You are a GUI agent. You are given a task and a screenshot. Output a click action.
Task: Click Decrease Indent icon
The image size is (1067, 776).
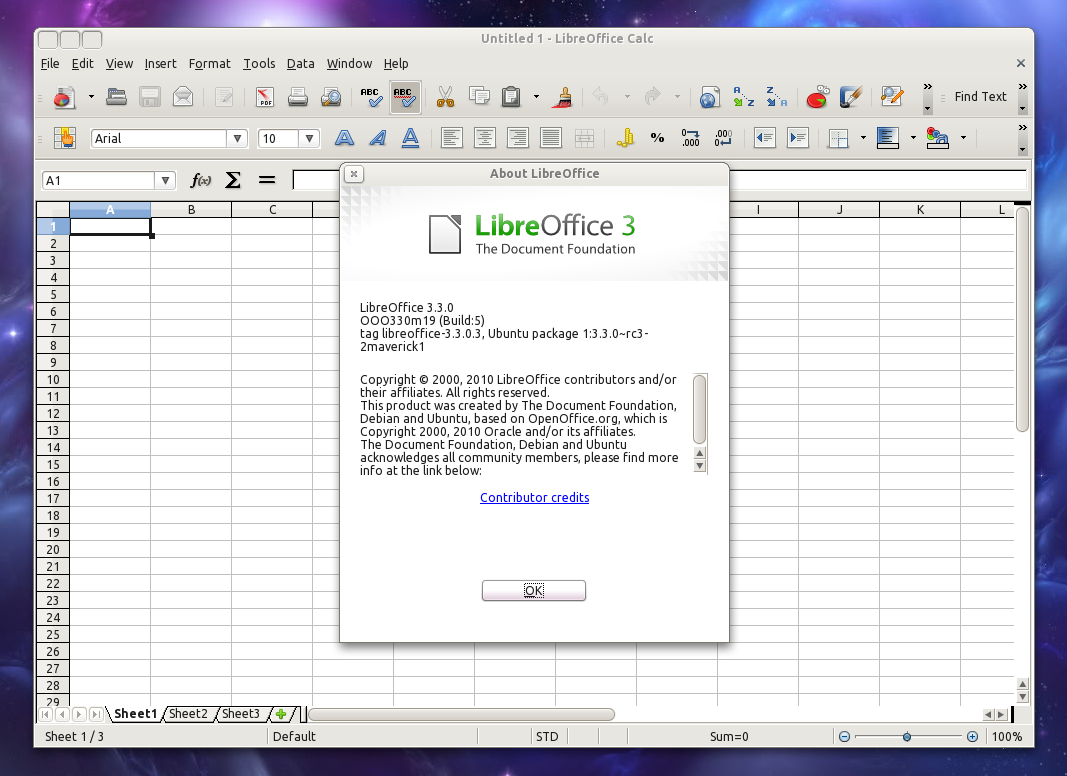(x=765, y=138)
